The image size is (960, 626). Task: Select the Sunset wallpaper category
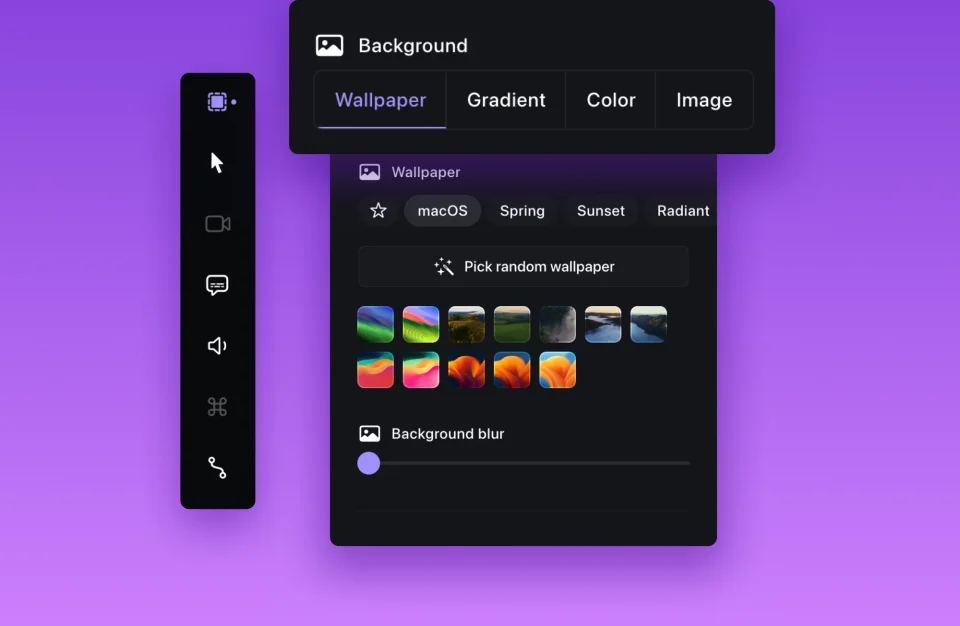tap(601, 211)
